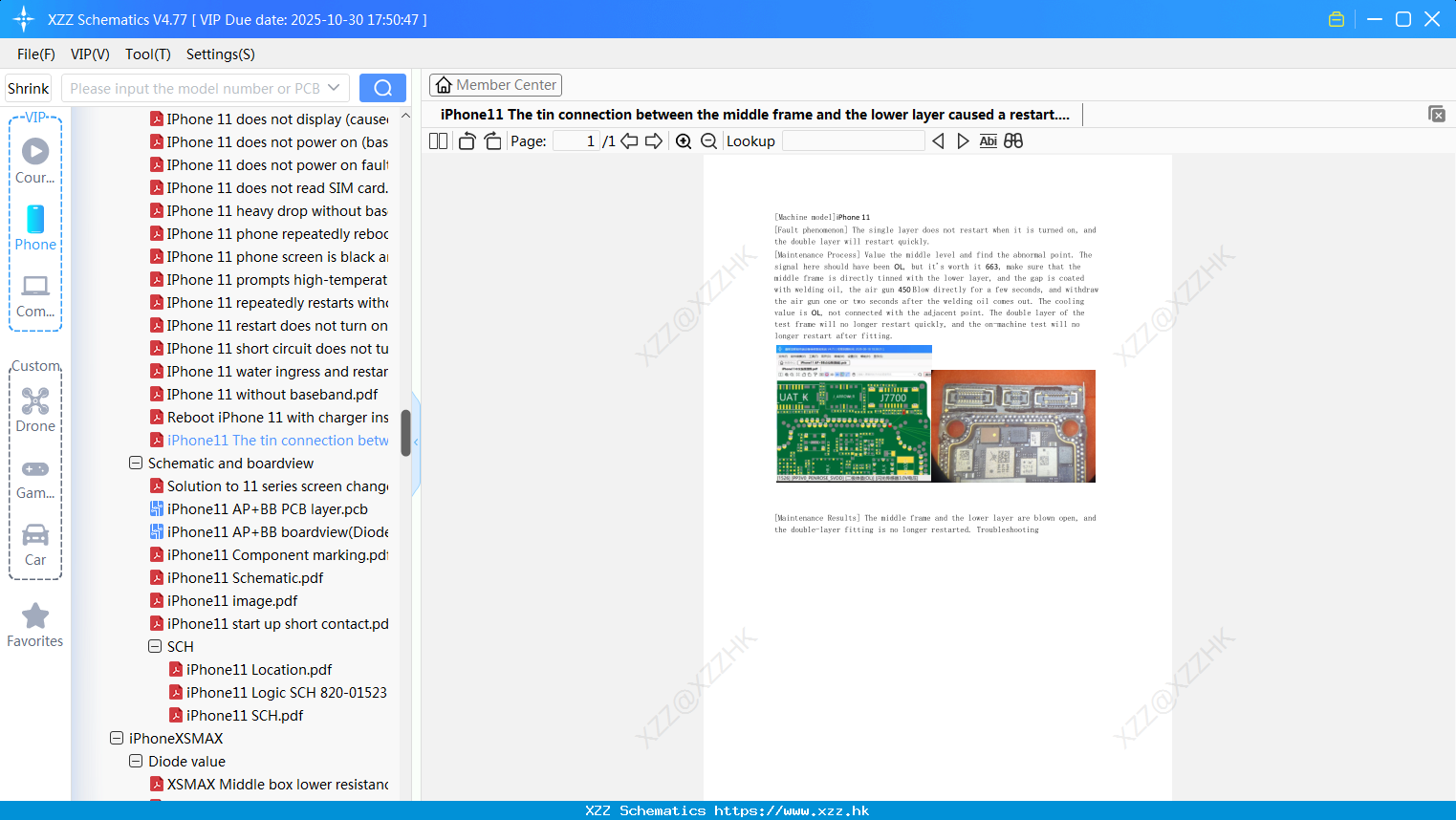Open IPhone 11 water ingress and restart
This screenshot has width=1456, height=820.
point(270,371)
